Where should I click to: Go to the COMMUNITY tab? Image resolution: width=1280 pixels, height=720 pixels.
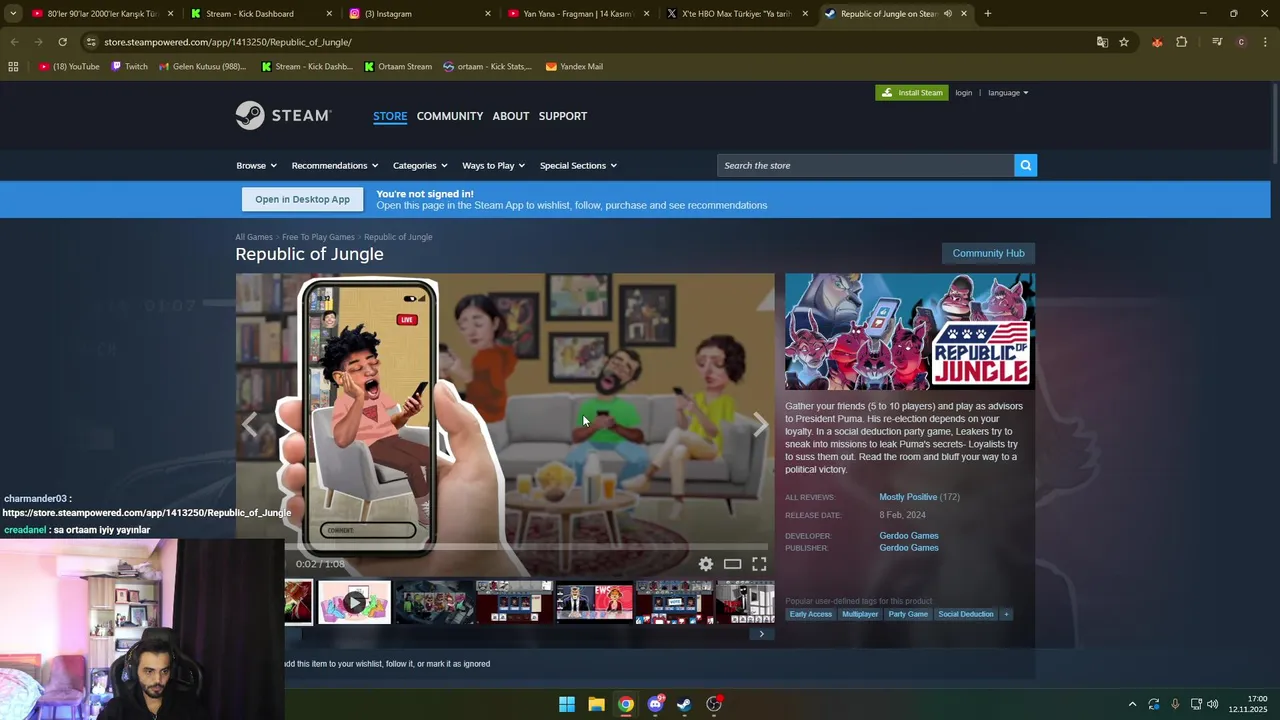coord(450,116)
